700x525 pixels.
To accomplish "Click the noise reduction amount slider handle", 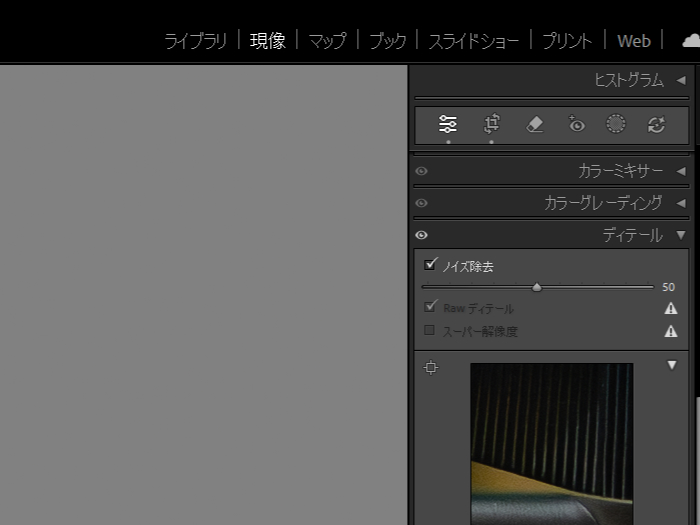I will pyautogui.click(x=537, y=287).
